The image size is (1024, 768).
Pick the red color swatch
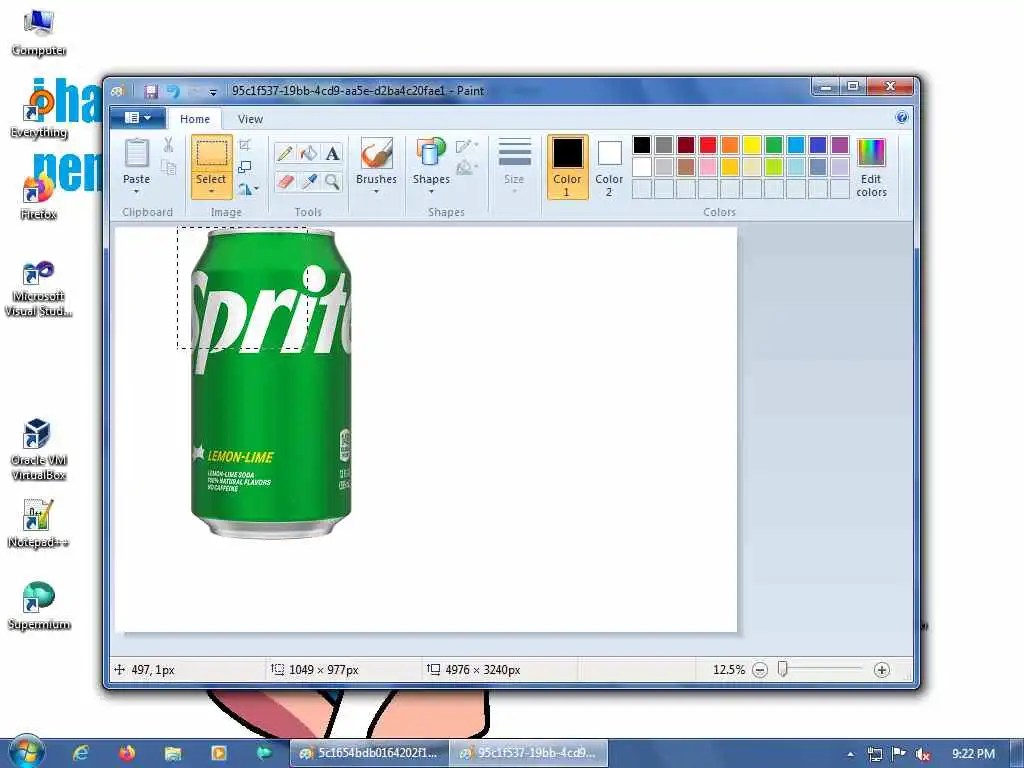click(708, 145)
